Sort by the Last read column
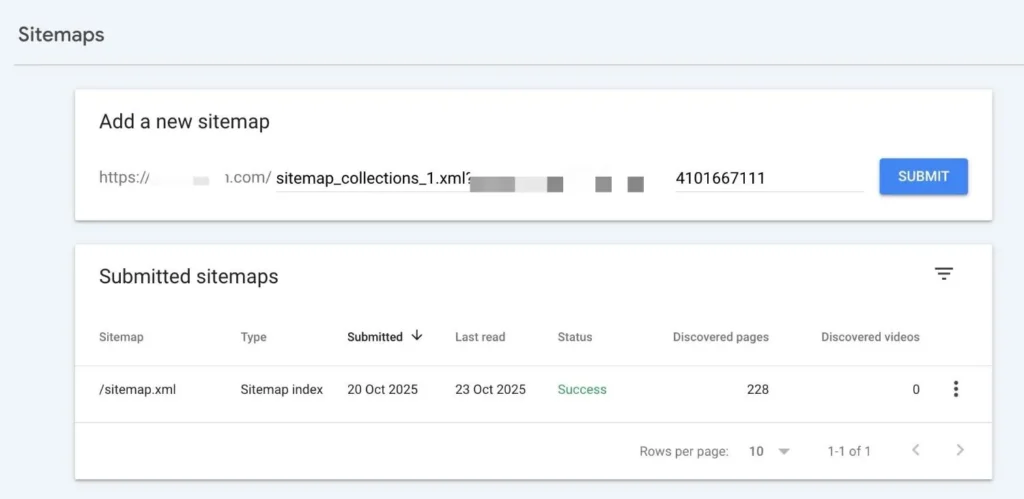The height and width of the screenshot is (499, 1024). point(480,337)
